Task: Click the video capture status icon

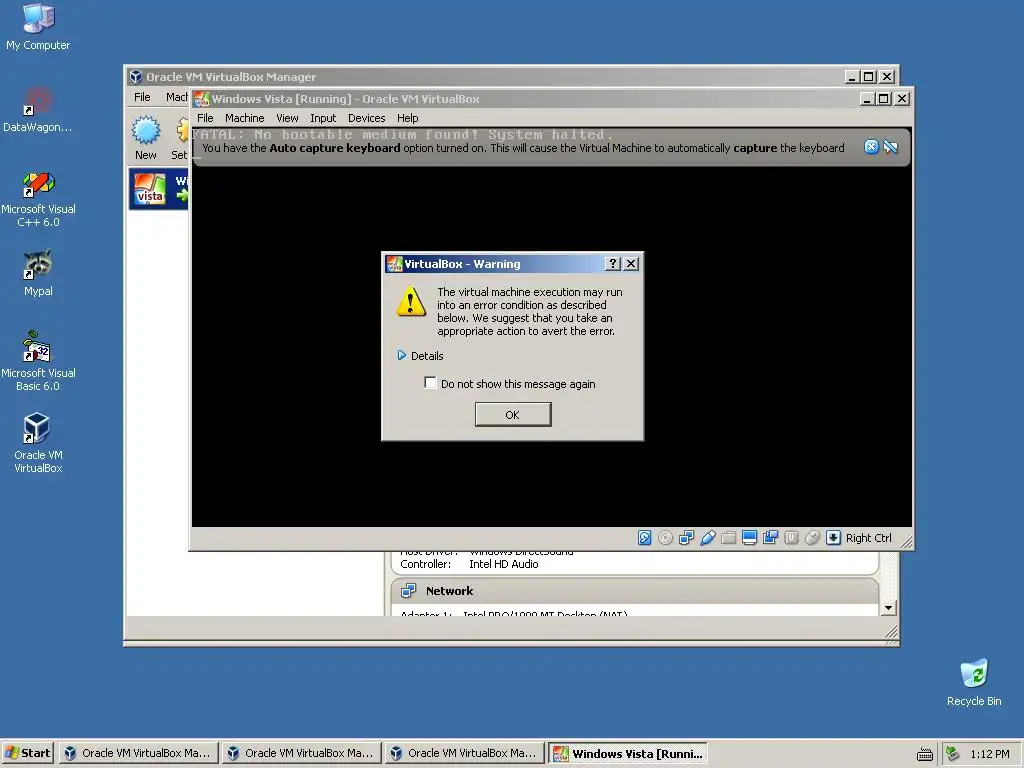Action: [x=770, y=537]
